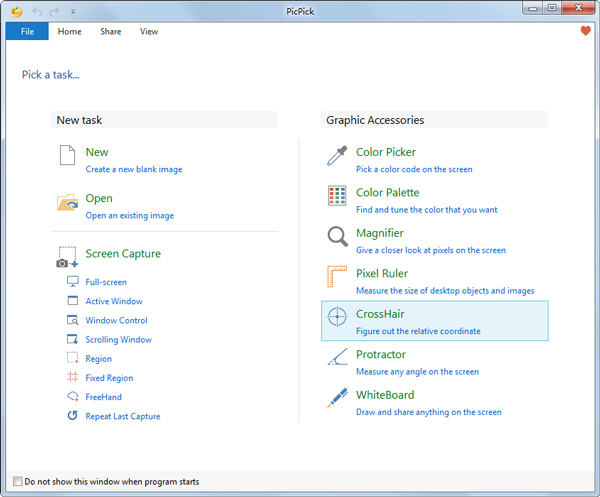The image size is (600, 497).
Task: Click the green New heading link
Action: pyautogui.click(x=97, y=152)
